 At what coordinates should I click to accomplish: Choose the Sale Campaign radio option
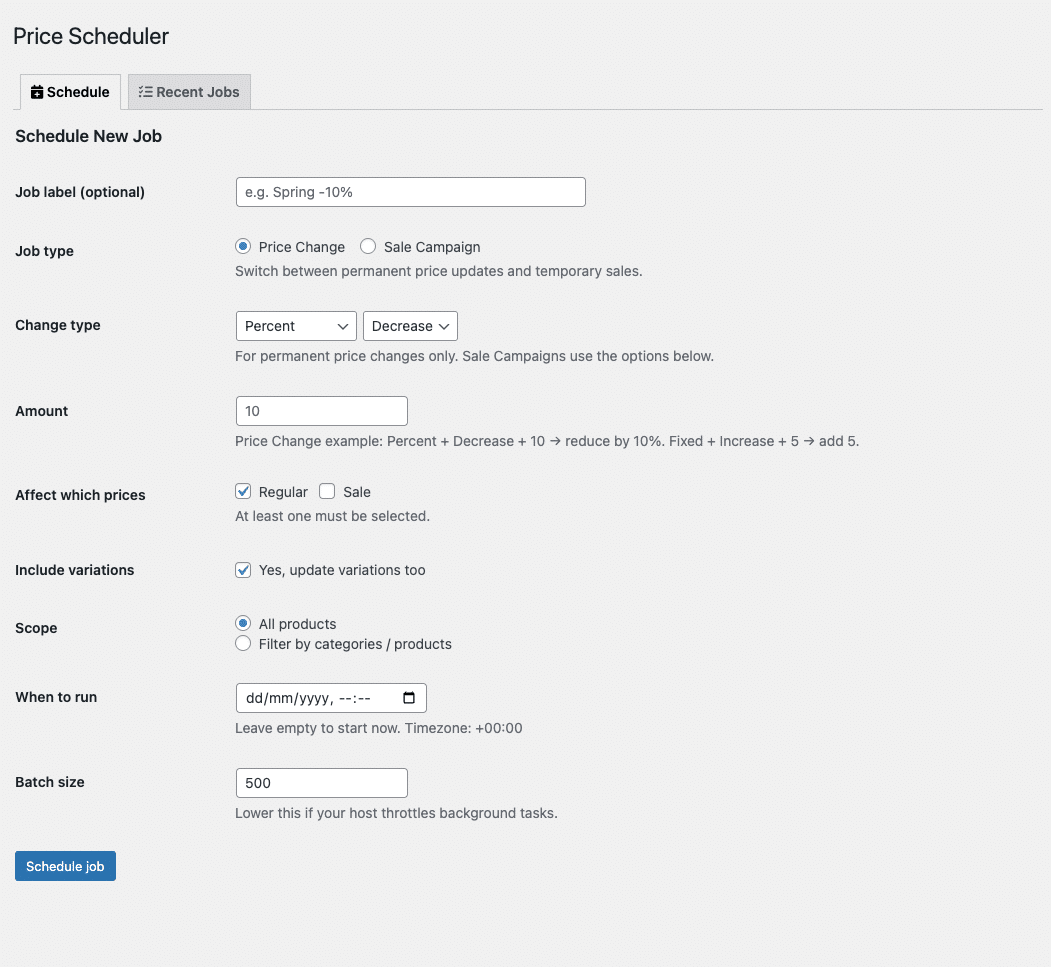368,247
